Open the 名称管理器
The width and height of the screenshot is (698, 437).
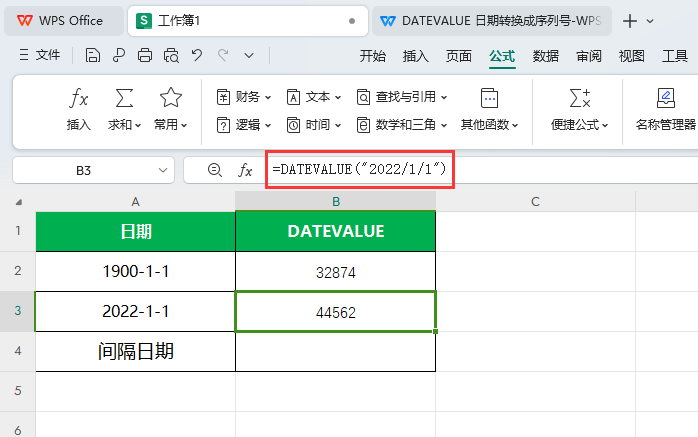[666, 109]
